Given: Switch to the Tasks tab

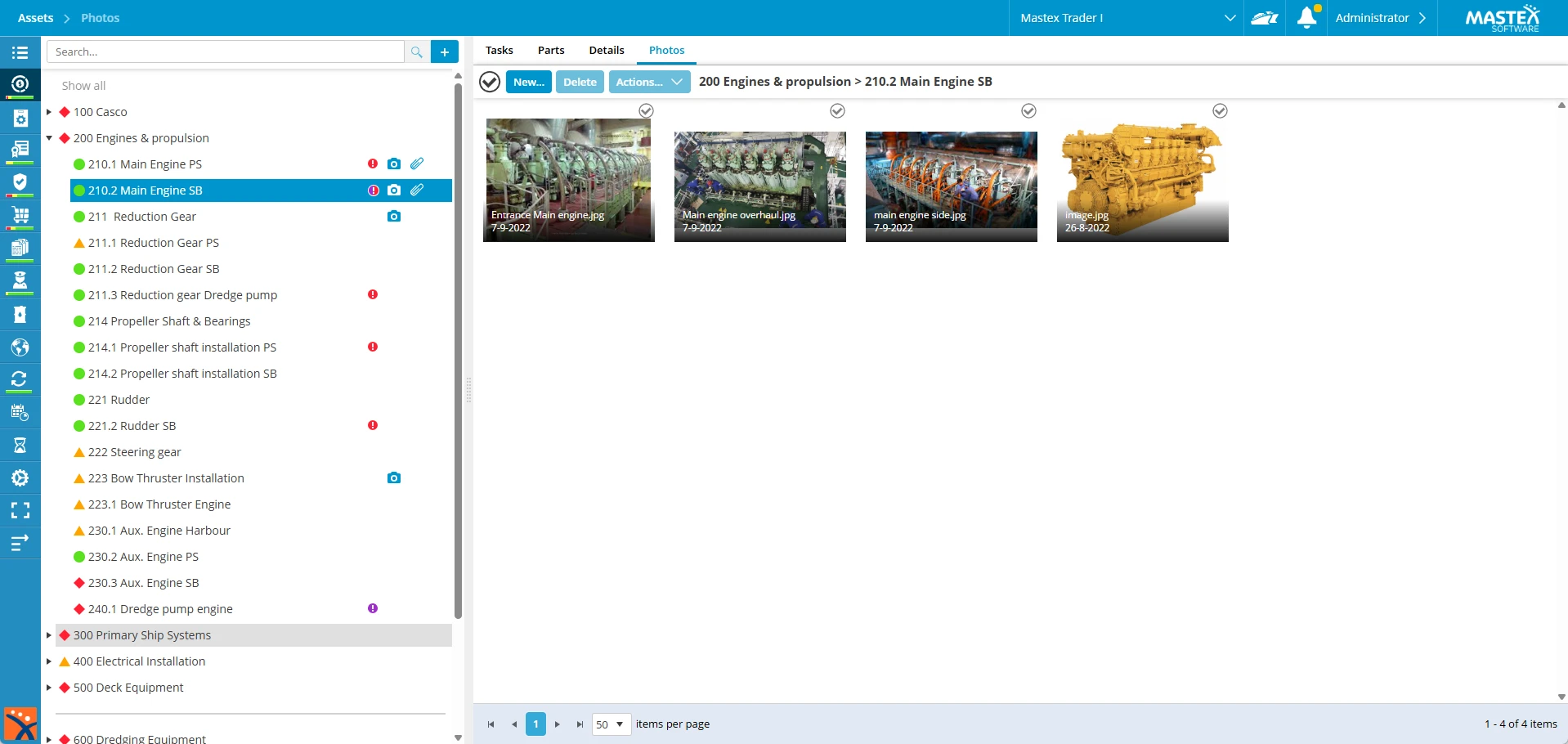Looking at the screenshot, I should click(x=499, y=51).
